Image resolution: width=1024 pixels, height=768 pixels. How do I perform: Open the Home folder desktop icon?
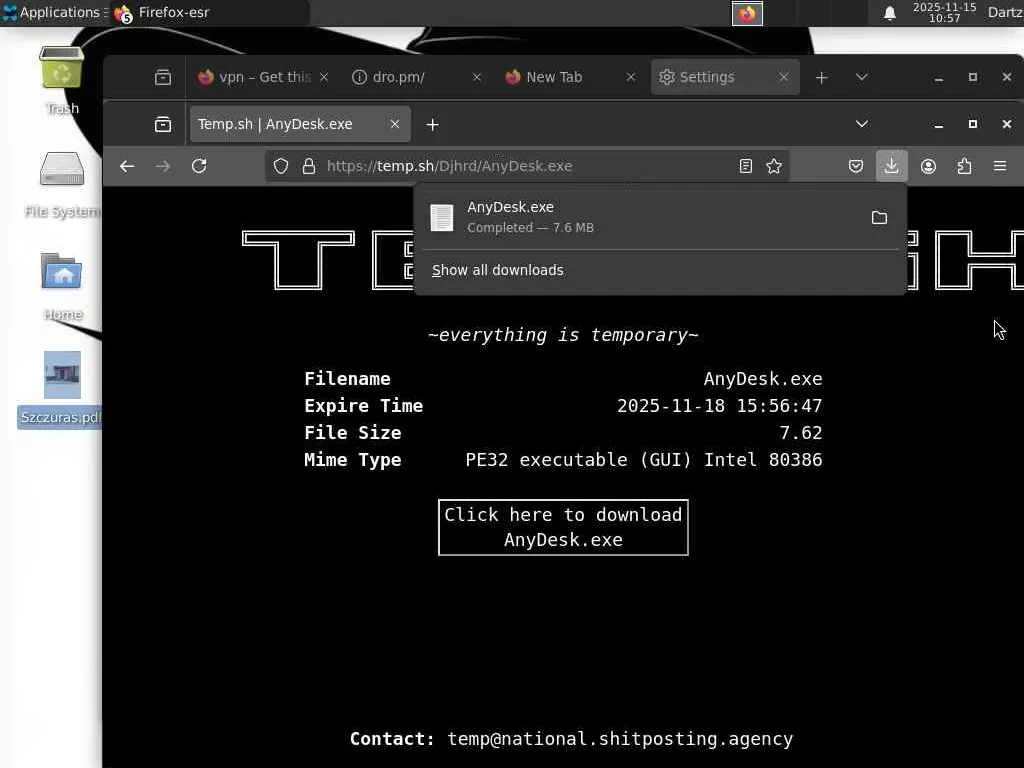coord(62,286)
